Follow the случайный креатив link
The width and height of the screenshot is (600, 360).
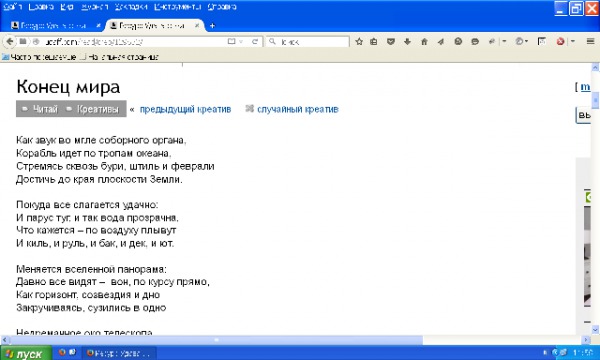coord(298,109)
